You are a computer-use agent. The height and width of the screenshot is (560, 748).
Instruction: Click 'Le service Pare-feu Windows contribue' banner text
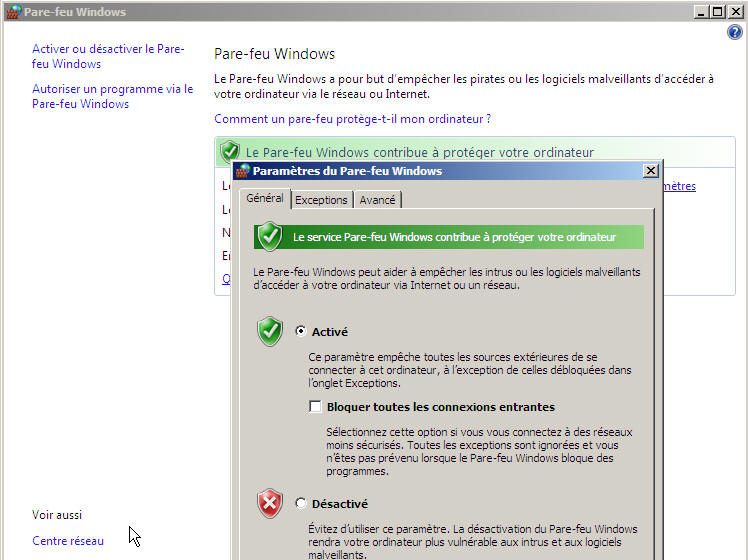(454, 237)
